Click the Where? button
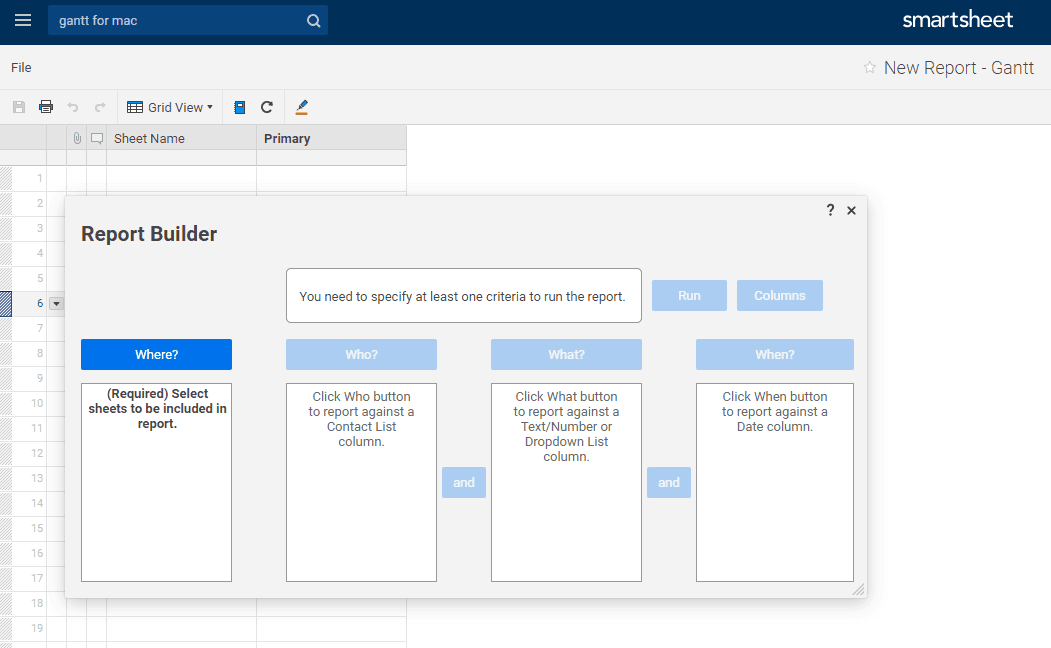 pos(156,355)
